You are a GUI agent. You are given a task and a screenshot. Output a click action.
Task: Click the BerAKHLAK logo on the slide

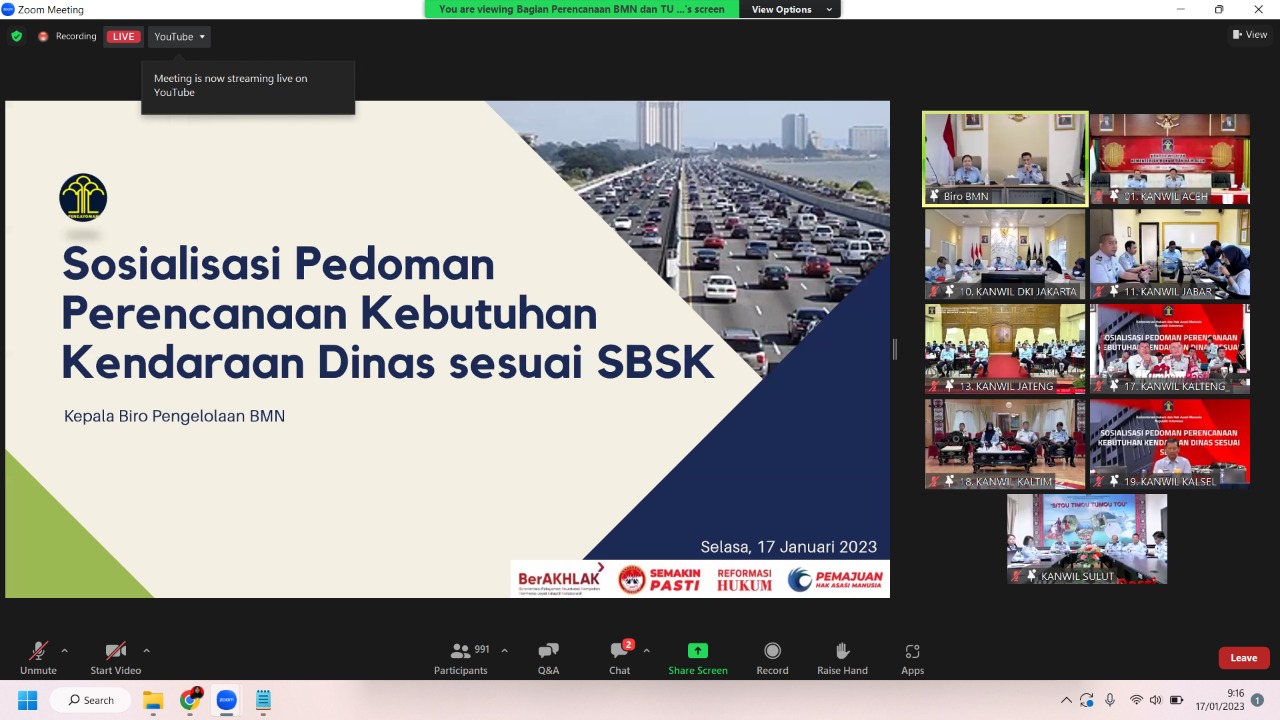561,579
